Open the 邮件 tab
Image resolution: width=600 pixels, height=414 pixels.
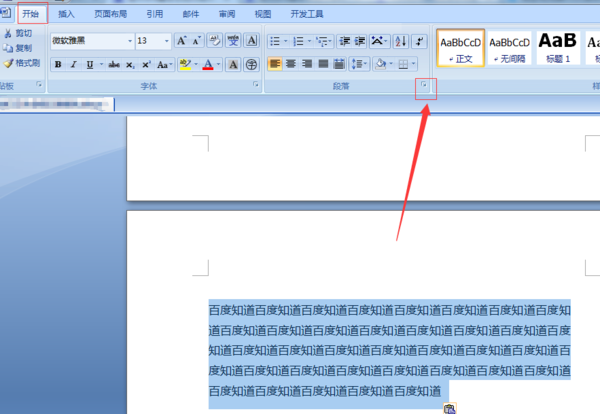point(191,14)
